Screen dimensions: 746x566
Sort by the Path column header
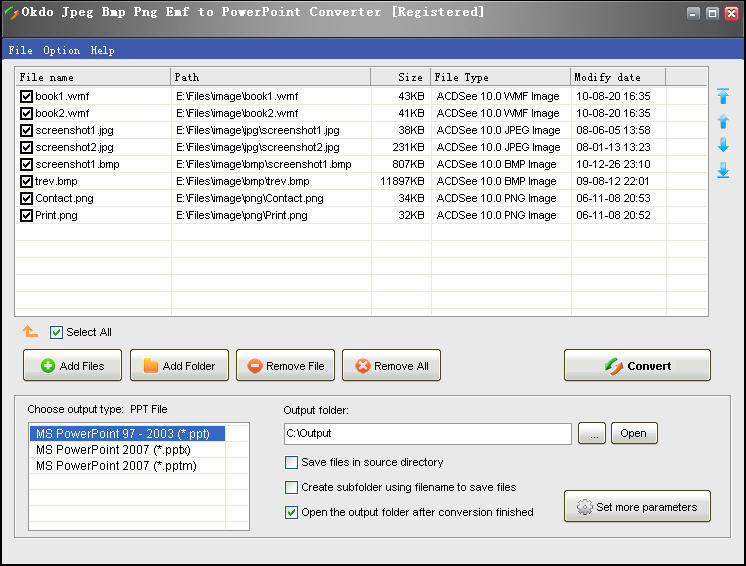pos(271,77)
